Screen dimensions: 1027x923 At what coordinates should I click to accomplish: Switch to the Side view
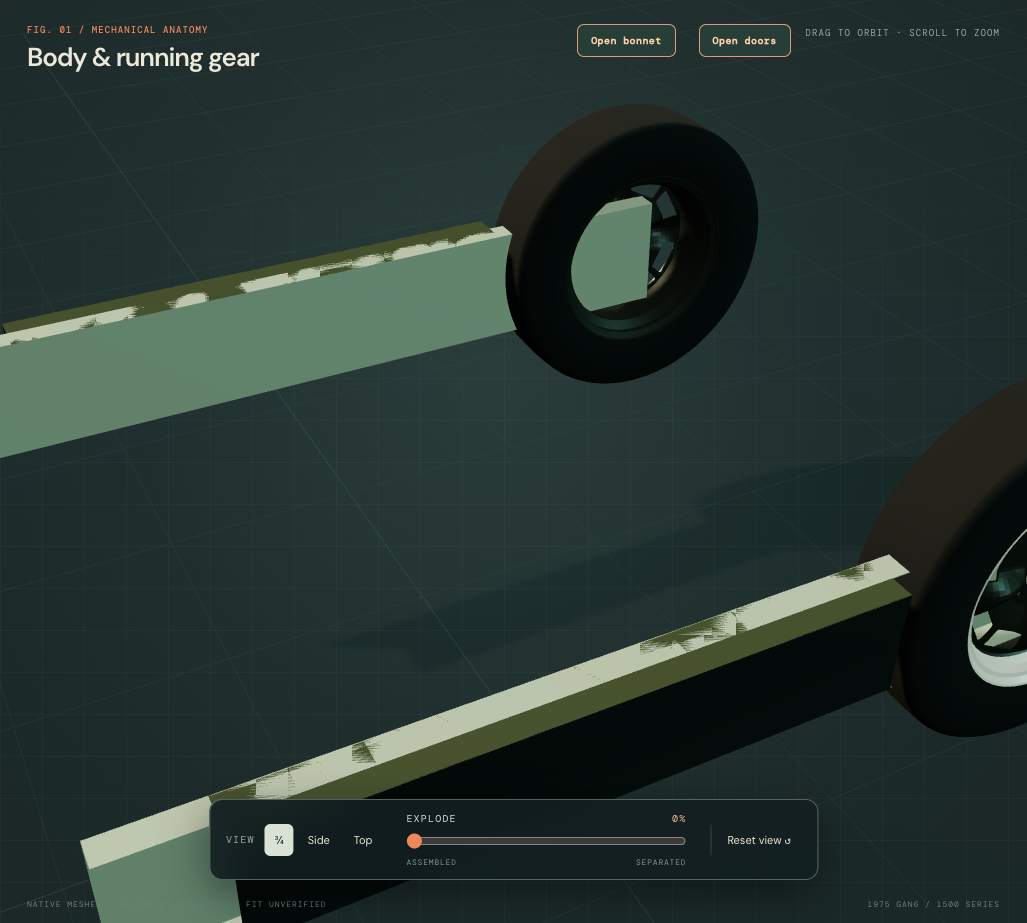(x=318, y=840)
